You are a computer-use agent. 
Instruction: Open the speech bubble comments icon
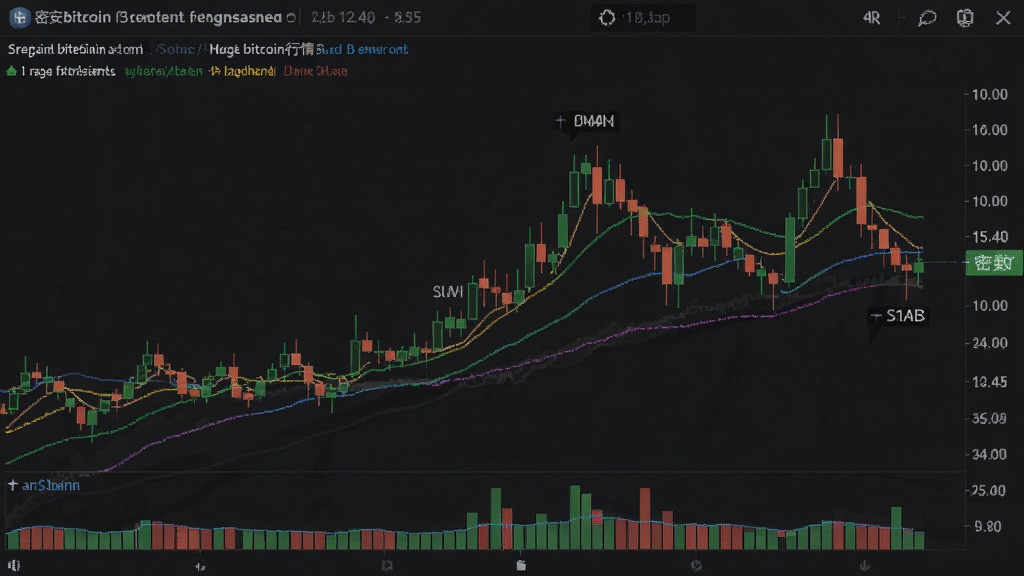pos(927,18)
